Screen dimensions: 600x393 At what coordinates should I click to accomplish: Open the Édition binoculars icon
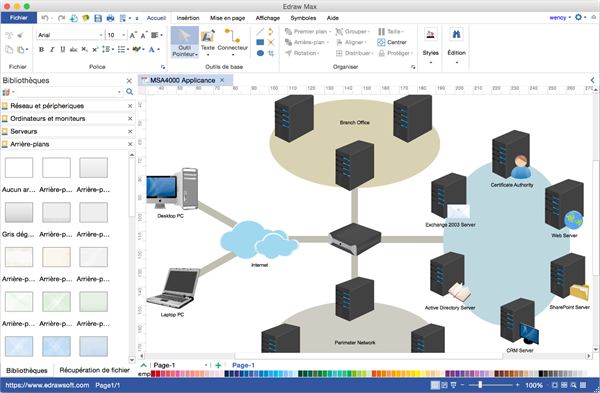(456, 34)
